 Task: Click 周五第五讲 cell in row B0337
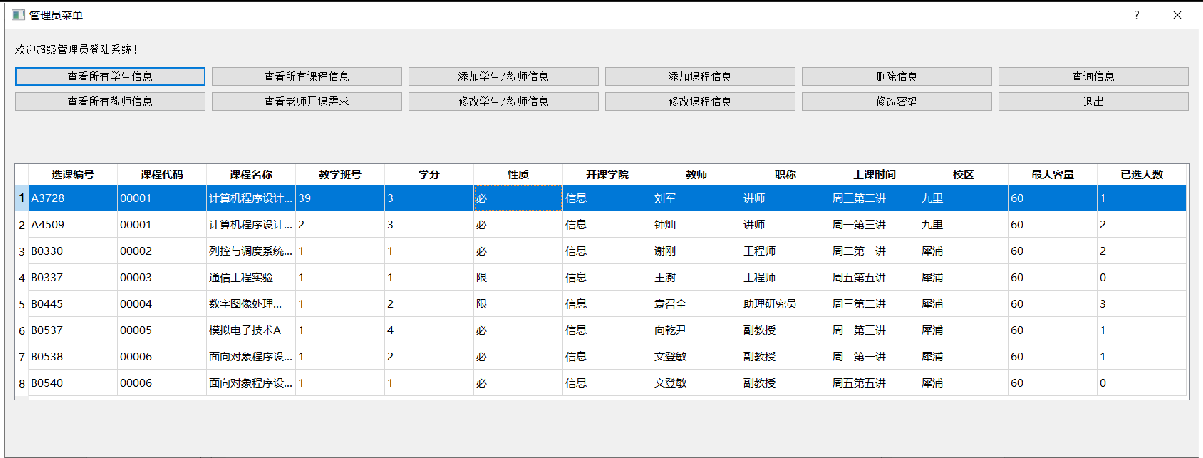pos(874,277)
